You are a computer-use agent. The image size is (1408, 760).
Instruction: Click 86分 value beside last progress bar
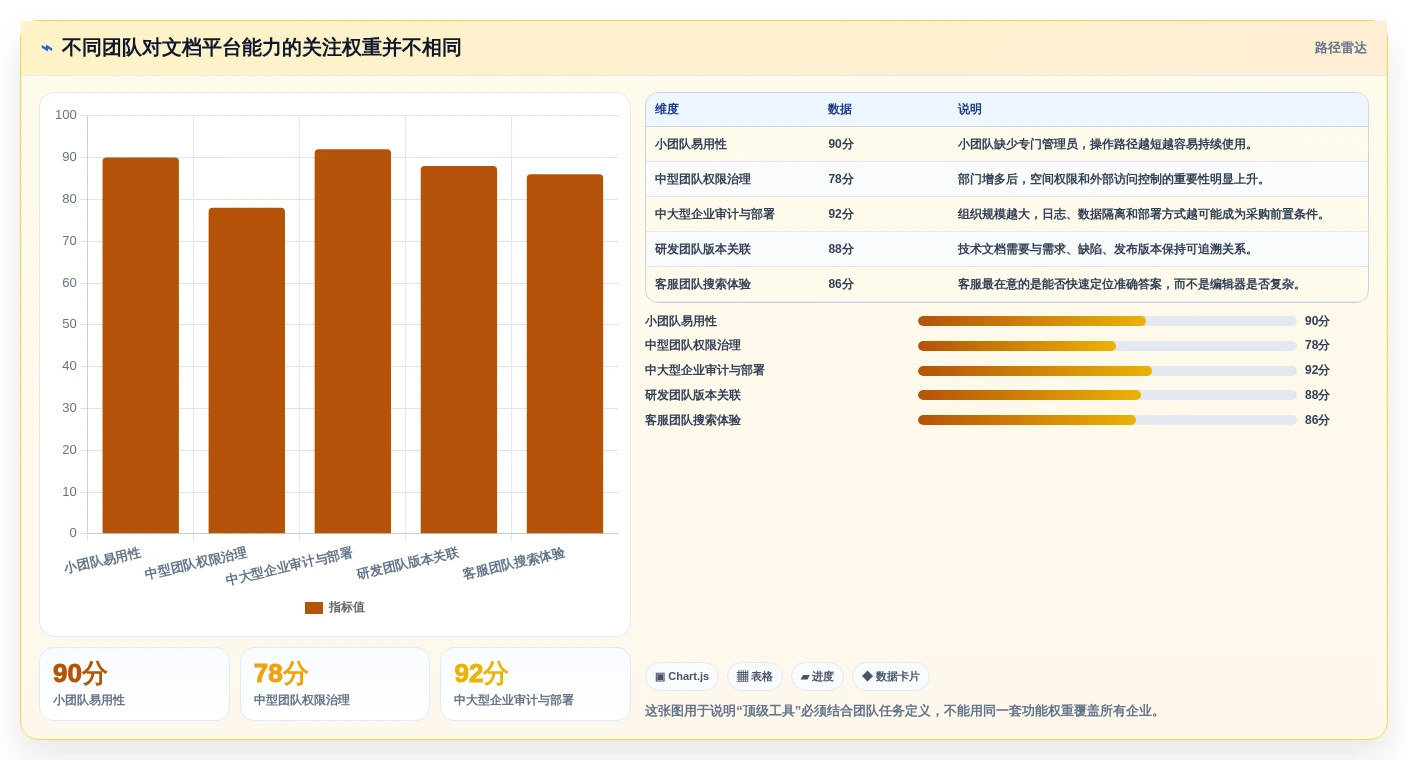[x=1318, y=420]
